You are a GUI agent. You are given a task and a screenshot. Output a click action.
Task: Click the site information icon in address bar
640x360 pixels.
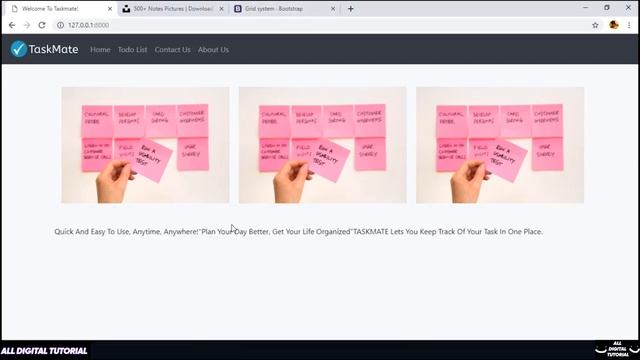[x=60, y=25]
